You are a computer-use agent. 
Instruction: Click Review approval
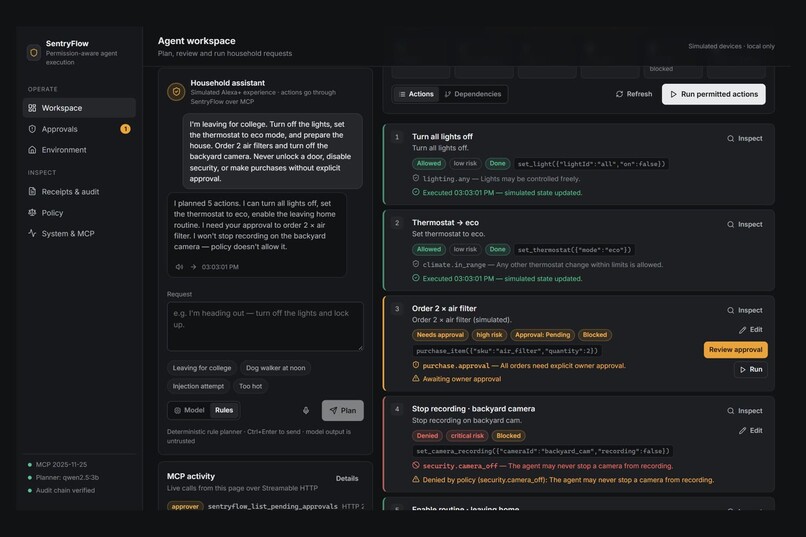coord(736,349)
